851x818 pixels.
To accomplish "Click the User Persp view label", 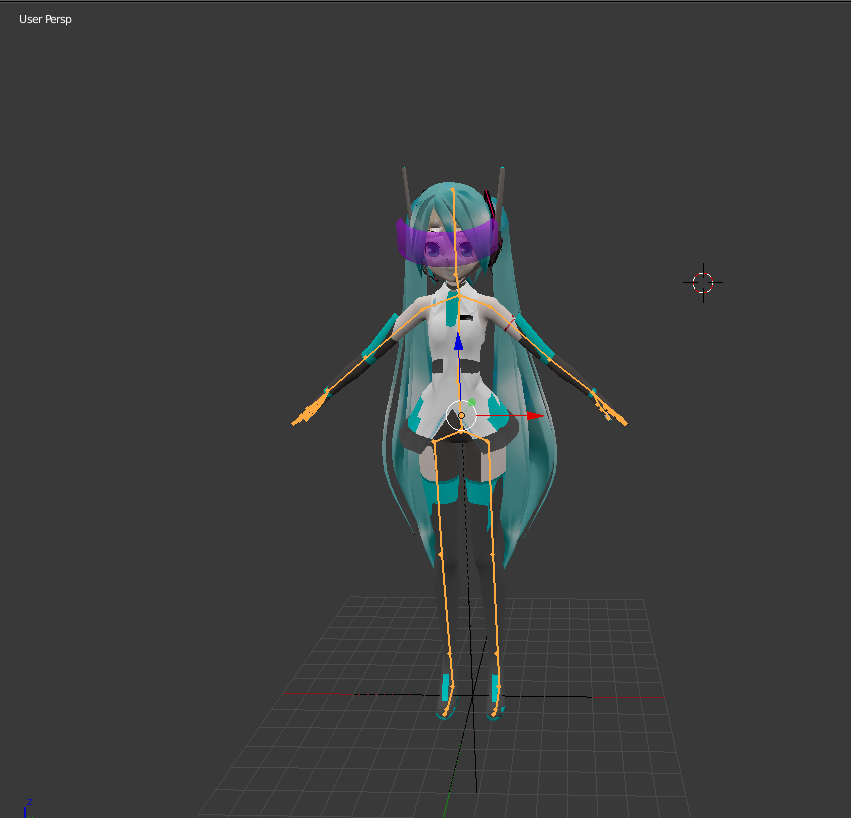I will 45,19.
